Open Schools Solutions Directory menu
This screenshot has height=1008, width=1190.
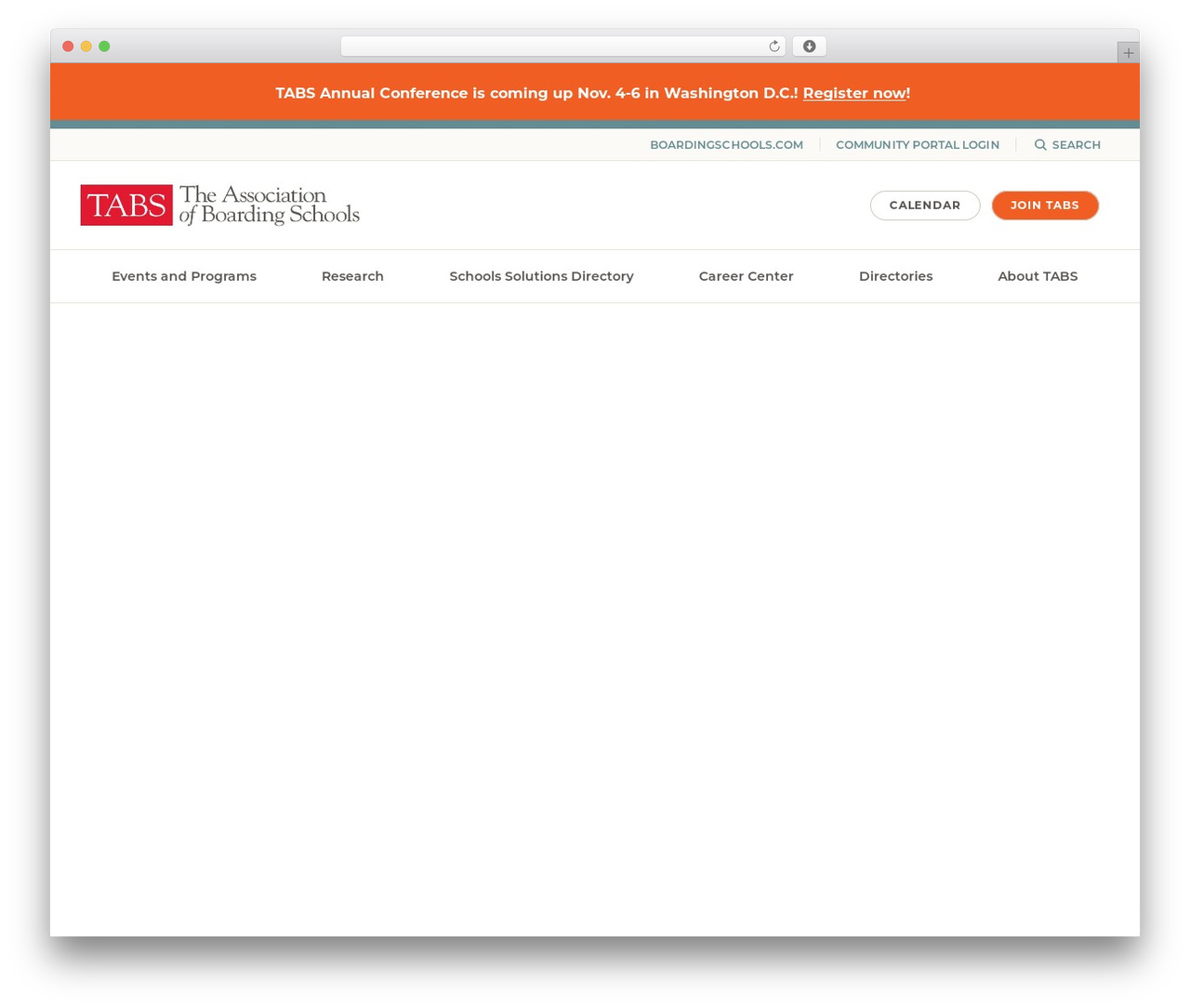(x=541, y=276)
